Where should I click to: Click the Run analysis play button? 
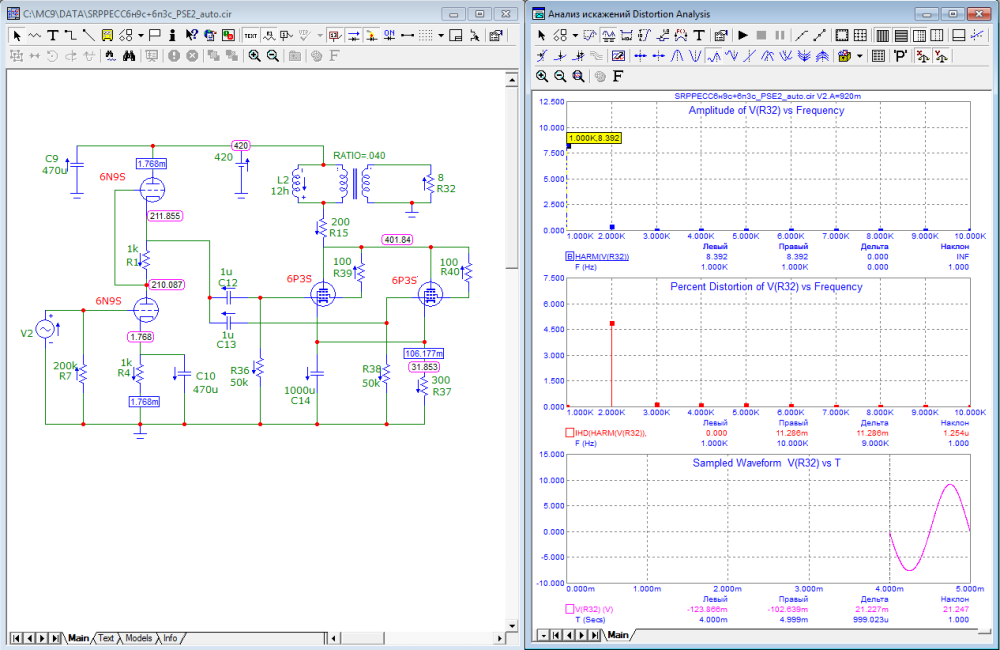[743, 34]
